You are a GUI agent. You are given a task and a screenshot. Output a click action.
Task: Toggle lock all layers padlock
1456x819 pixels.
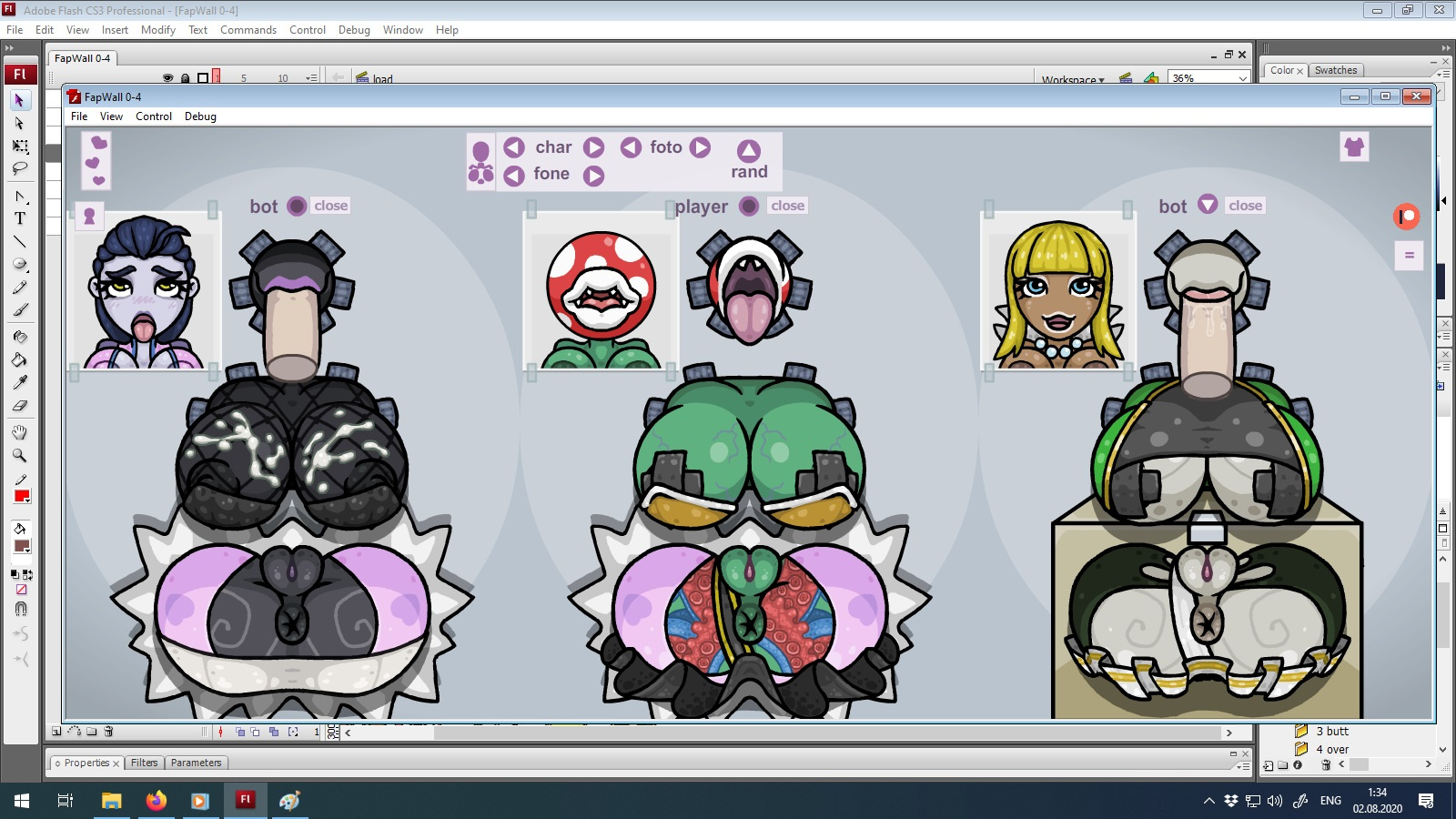click(x=185, y=78)
